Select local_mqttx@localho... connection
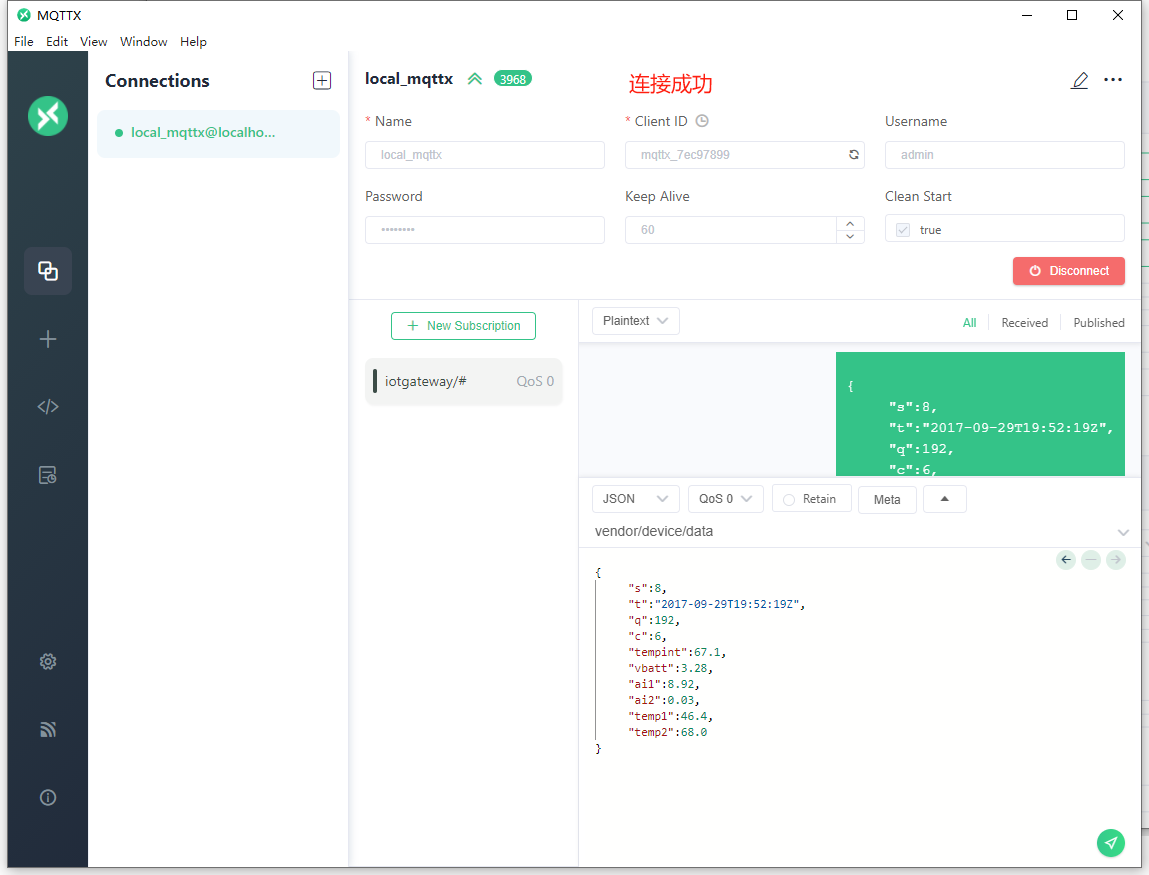Image resolution: width=1149 pixels, height=875 pixels. click(218, 133)
